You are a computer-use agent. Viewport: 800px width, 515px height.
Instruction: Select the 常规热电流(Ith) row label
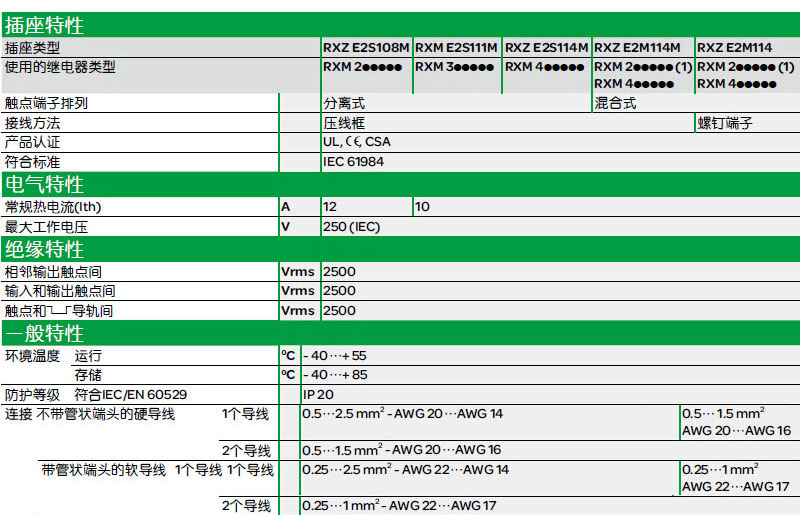point(53,207)
